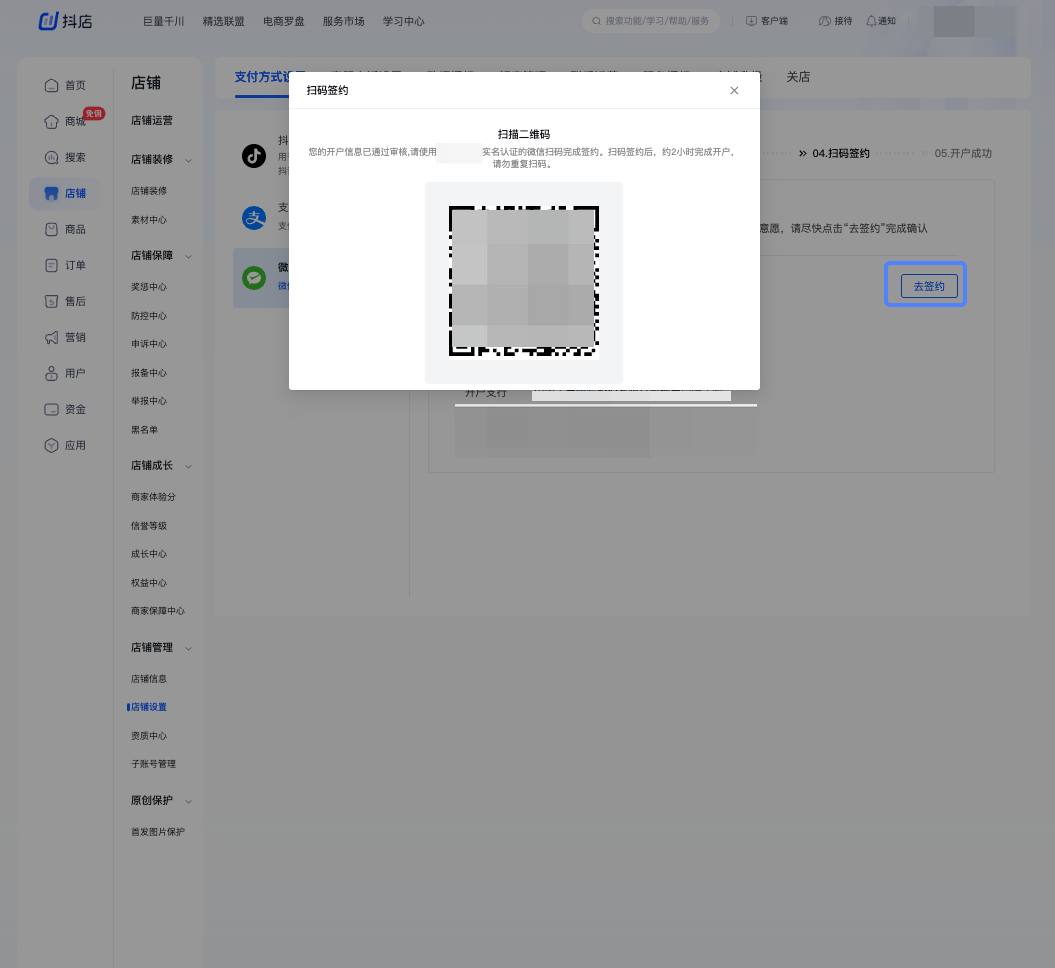
Task: Collapse the 店铺保障 menu group
Action: click(x=189, y=257)
